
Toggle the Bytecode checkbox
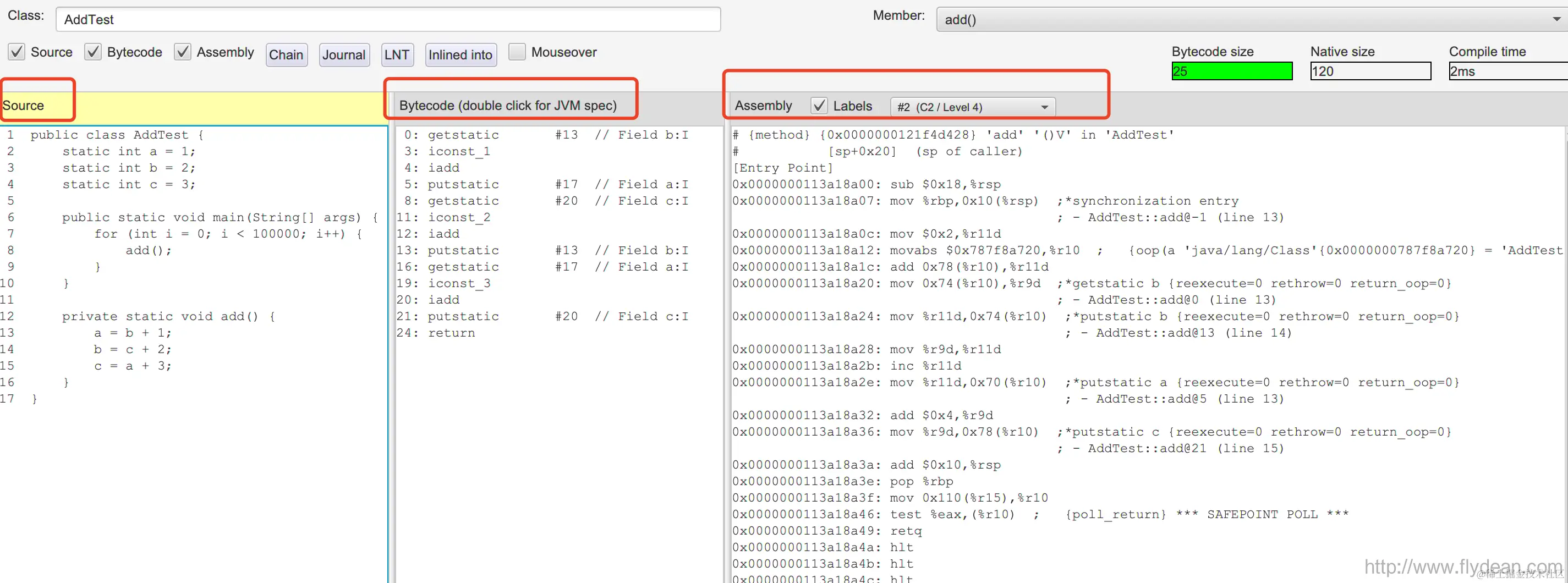tap(92, 52)
